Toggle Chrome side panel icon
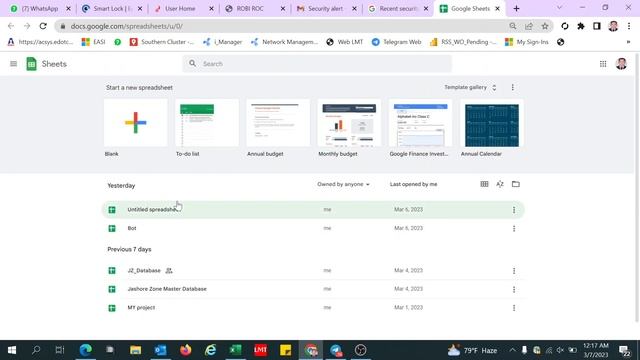The height and width of the screenshot is (360, 640). (597, 26)
